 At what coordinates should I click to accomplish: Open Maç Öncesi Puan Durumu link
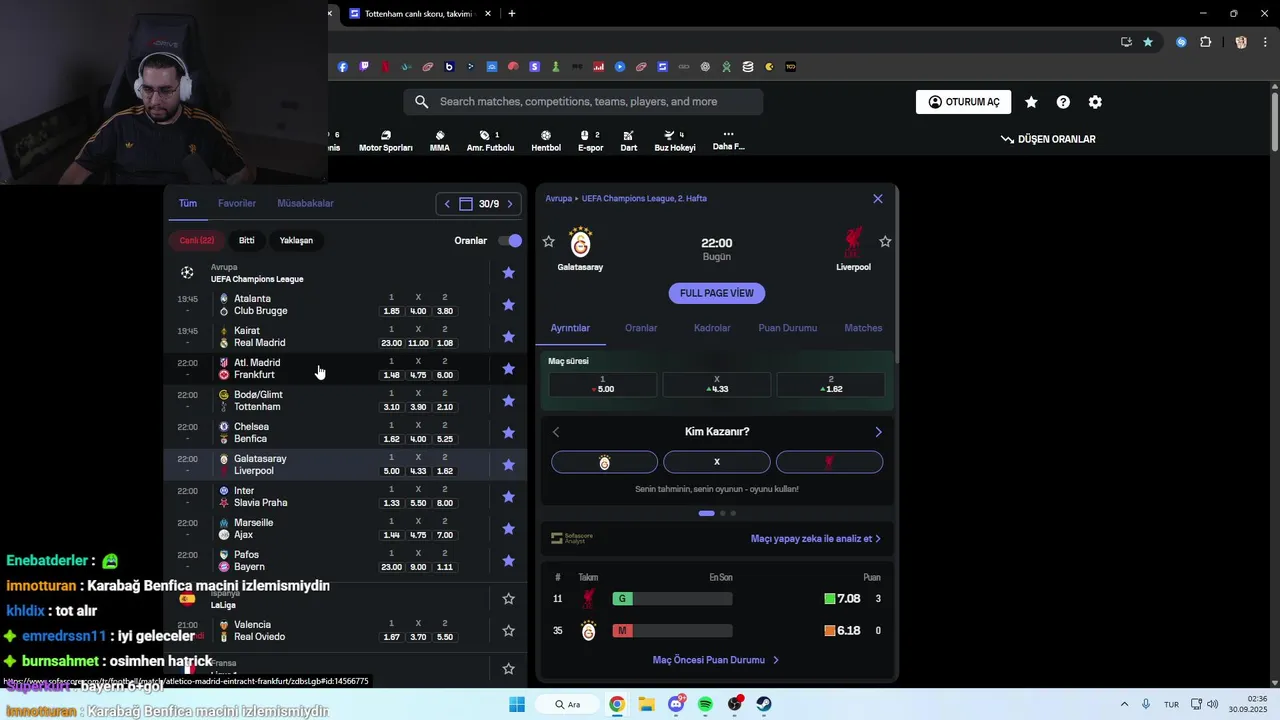coord(715,660)
